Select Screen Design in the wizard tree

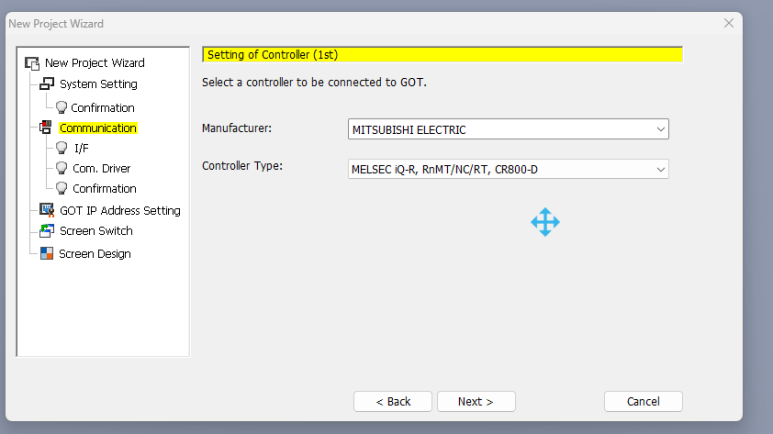(95, 253)
